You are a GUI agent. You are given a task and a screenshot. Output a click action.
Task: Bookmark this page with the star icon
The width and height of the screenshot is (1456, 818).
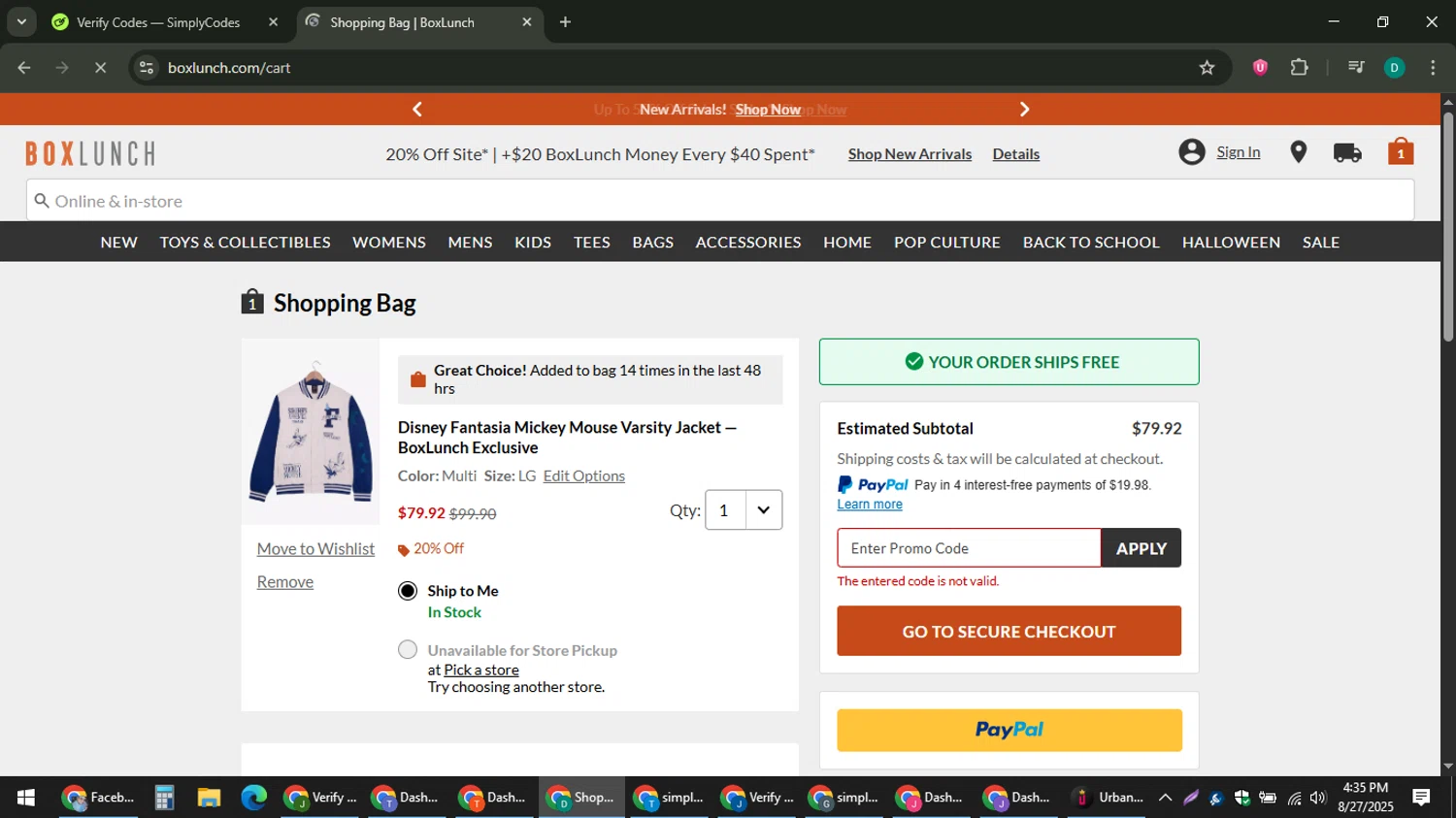pyautogui.click(x=1207, y=68)
